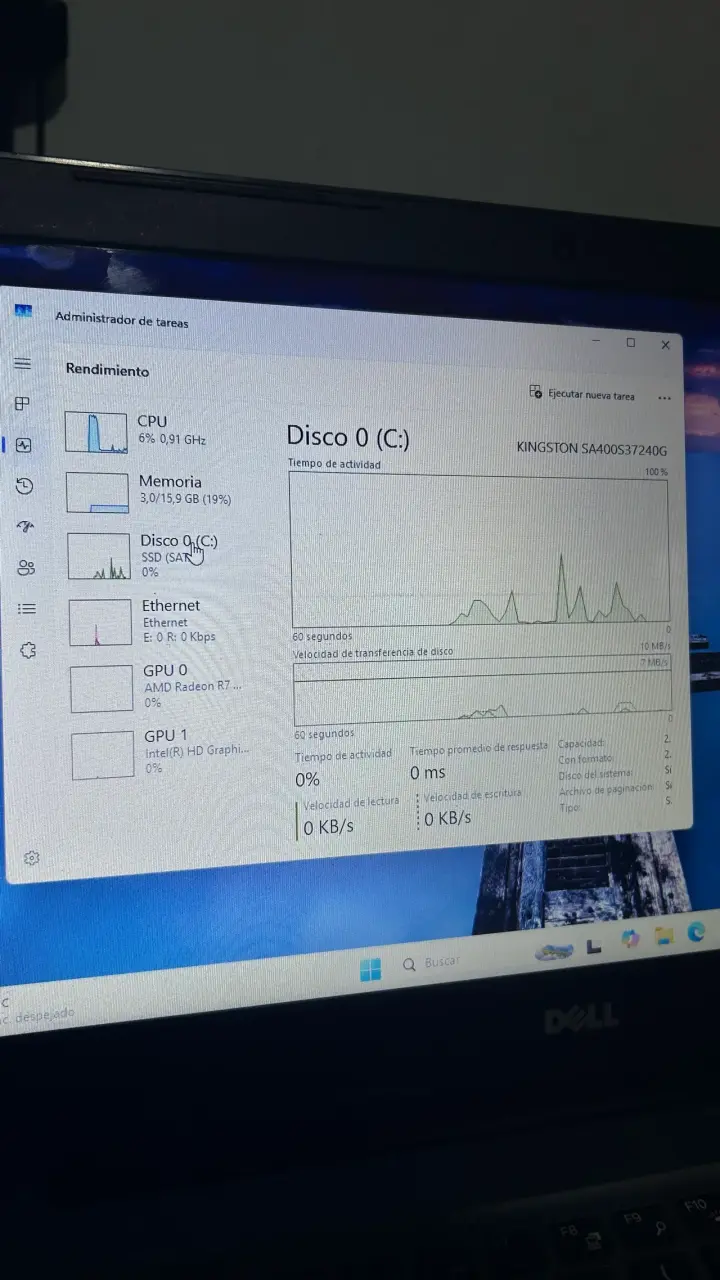Click the disk transfer speed graph
The width and height of the screenshot is (720, 1280).
tap(482, 690)
